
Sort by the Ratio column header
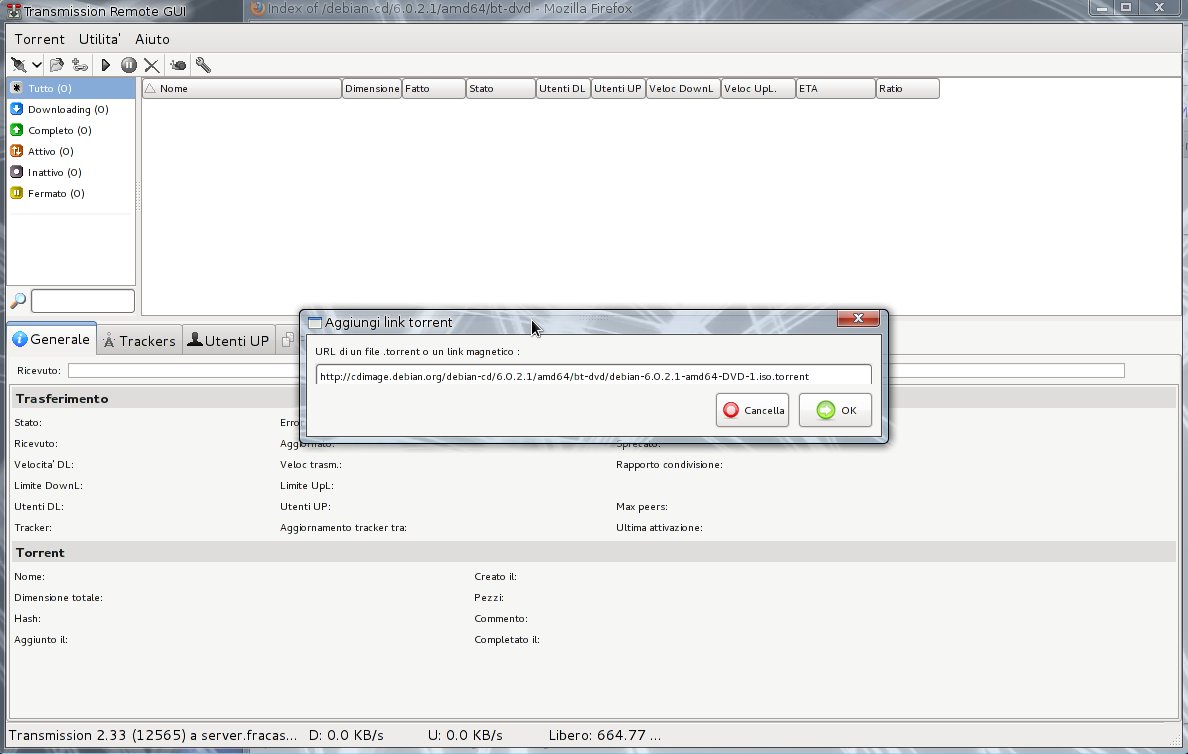[x=908, y=89]
